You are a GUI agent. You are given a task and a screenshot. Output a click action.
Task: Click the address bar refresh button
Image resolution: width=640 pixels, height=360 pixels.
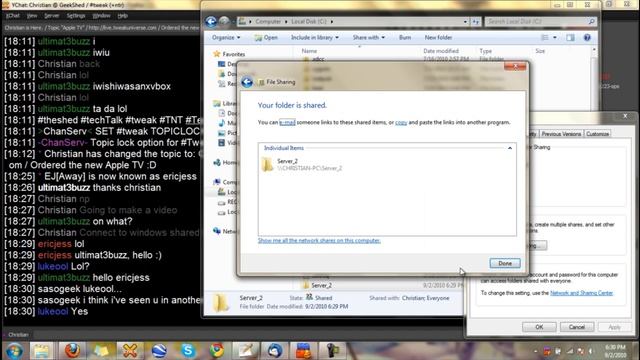(x=476, y=22)
